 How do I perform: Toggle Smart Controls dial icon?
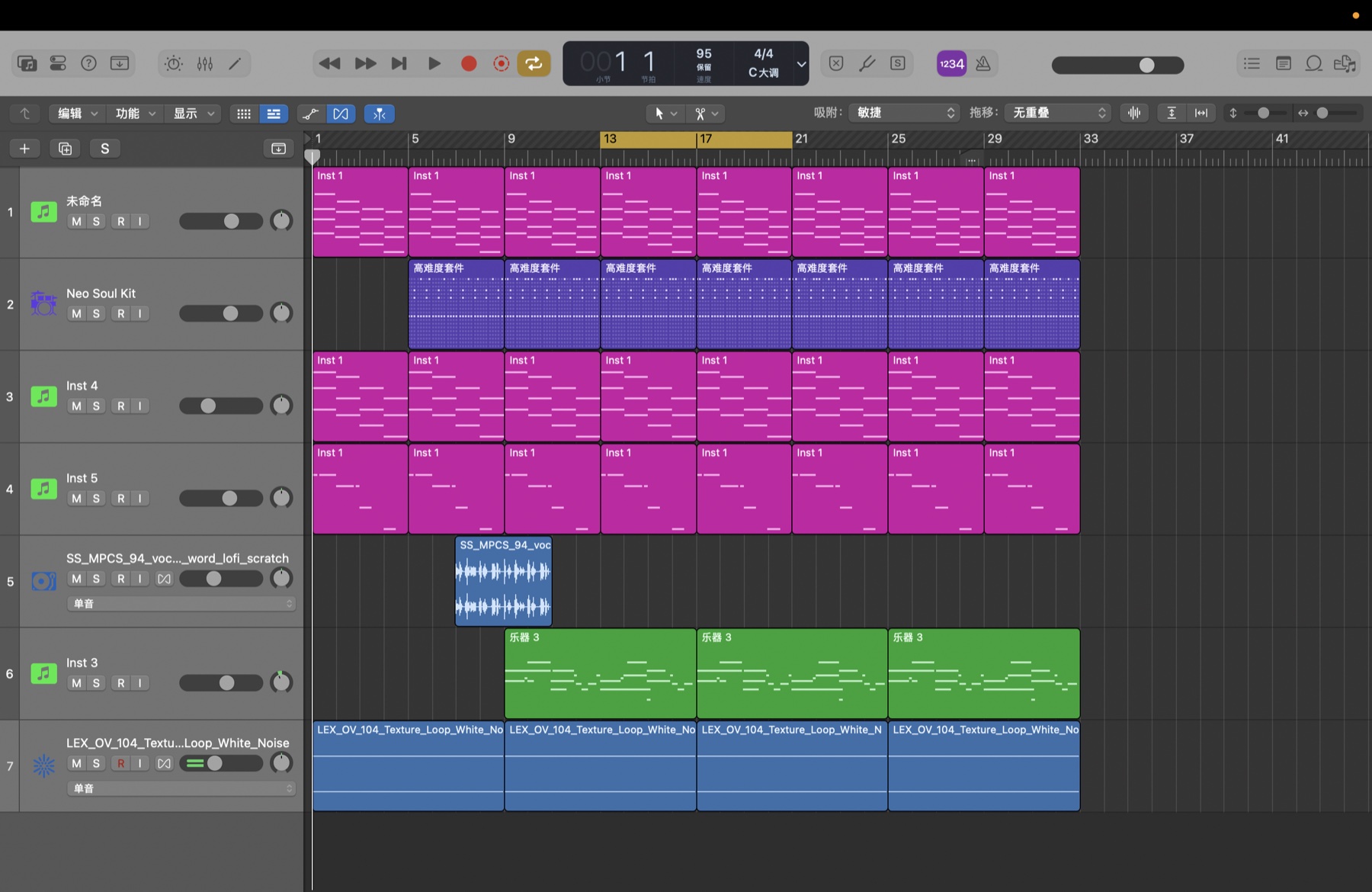pyautogui.click(x=174, y=64)
